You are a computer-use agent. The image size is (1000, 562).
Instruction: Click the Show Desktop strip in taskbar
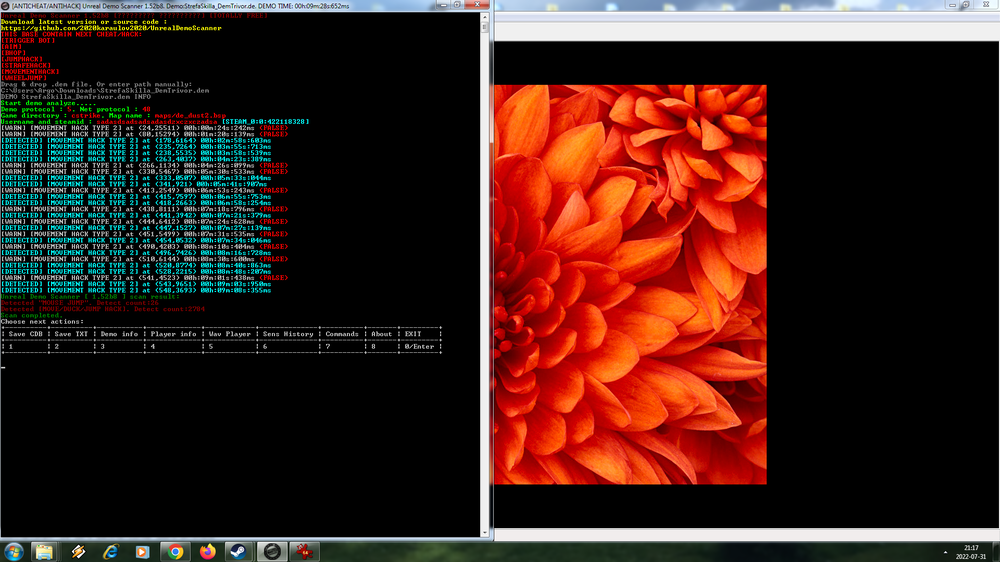point(996,552)
